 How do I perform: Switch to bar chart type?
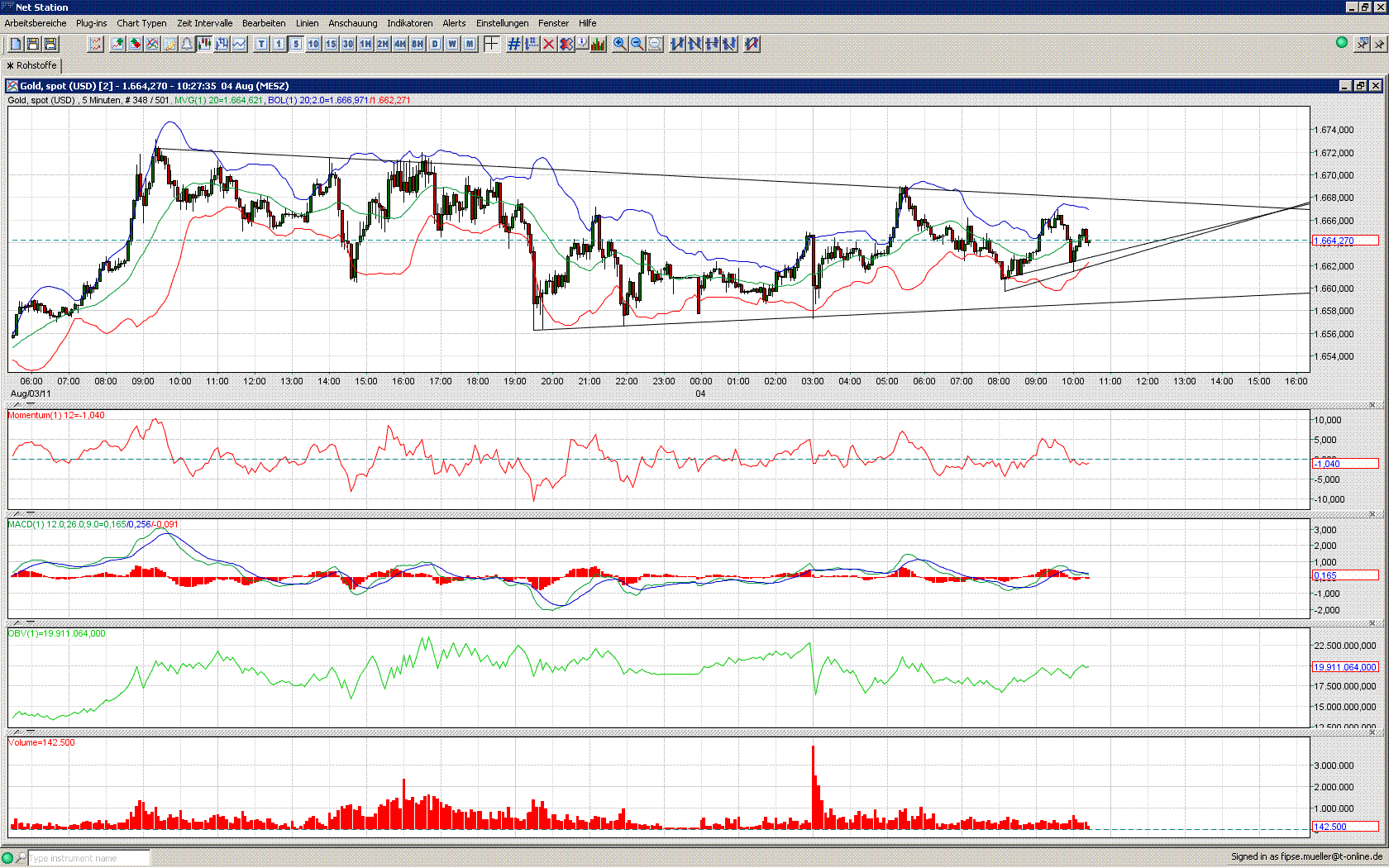[x=222, y=44]
